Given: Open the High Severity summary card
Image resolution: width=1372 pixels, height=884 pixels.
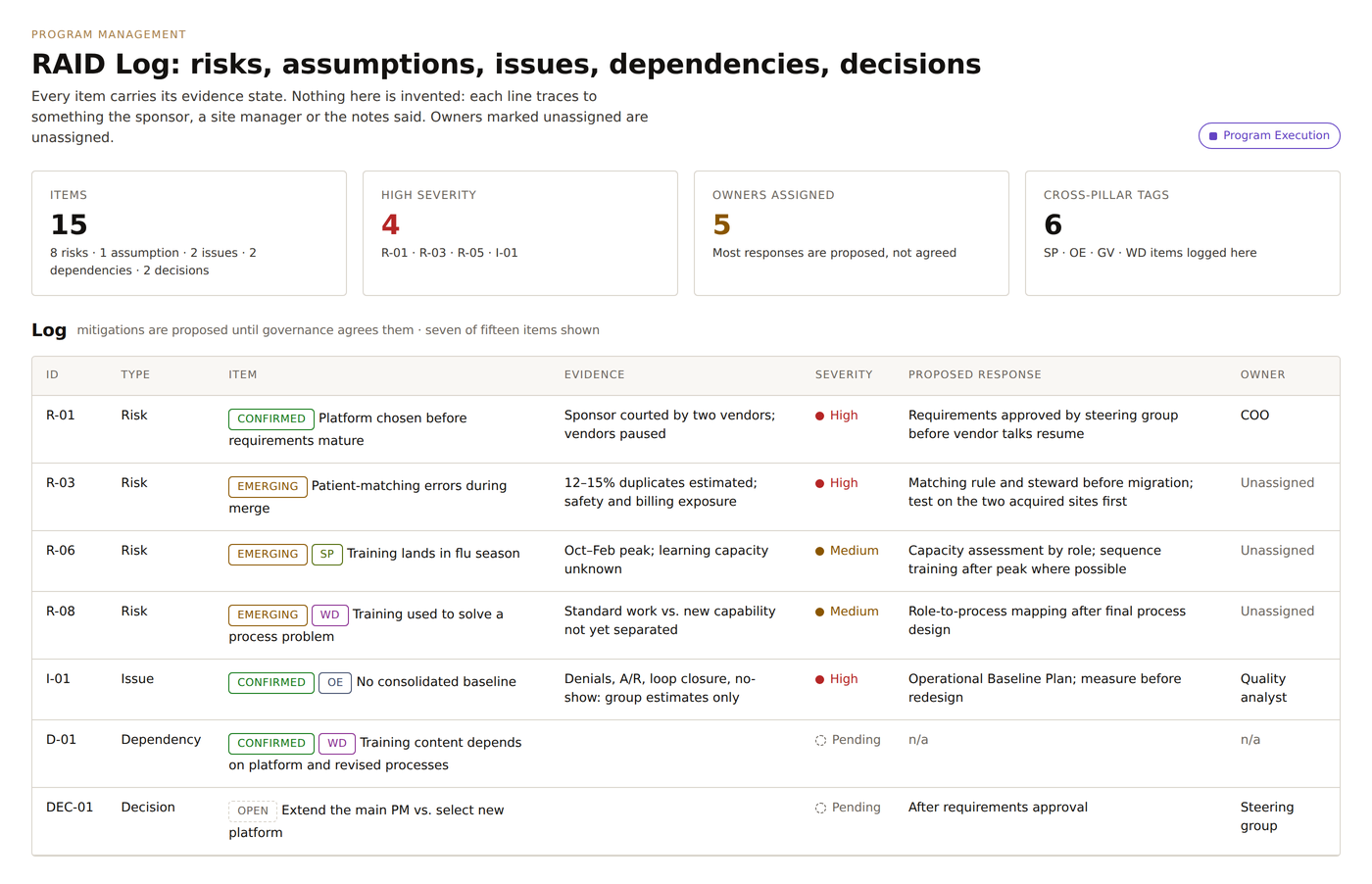Looking at the screenshot, I should 520,233.
